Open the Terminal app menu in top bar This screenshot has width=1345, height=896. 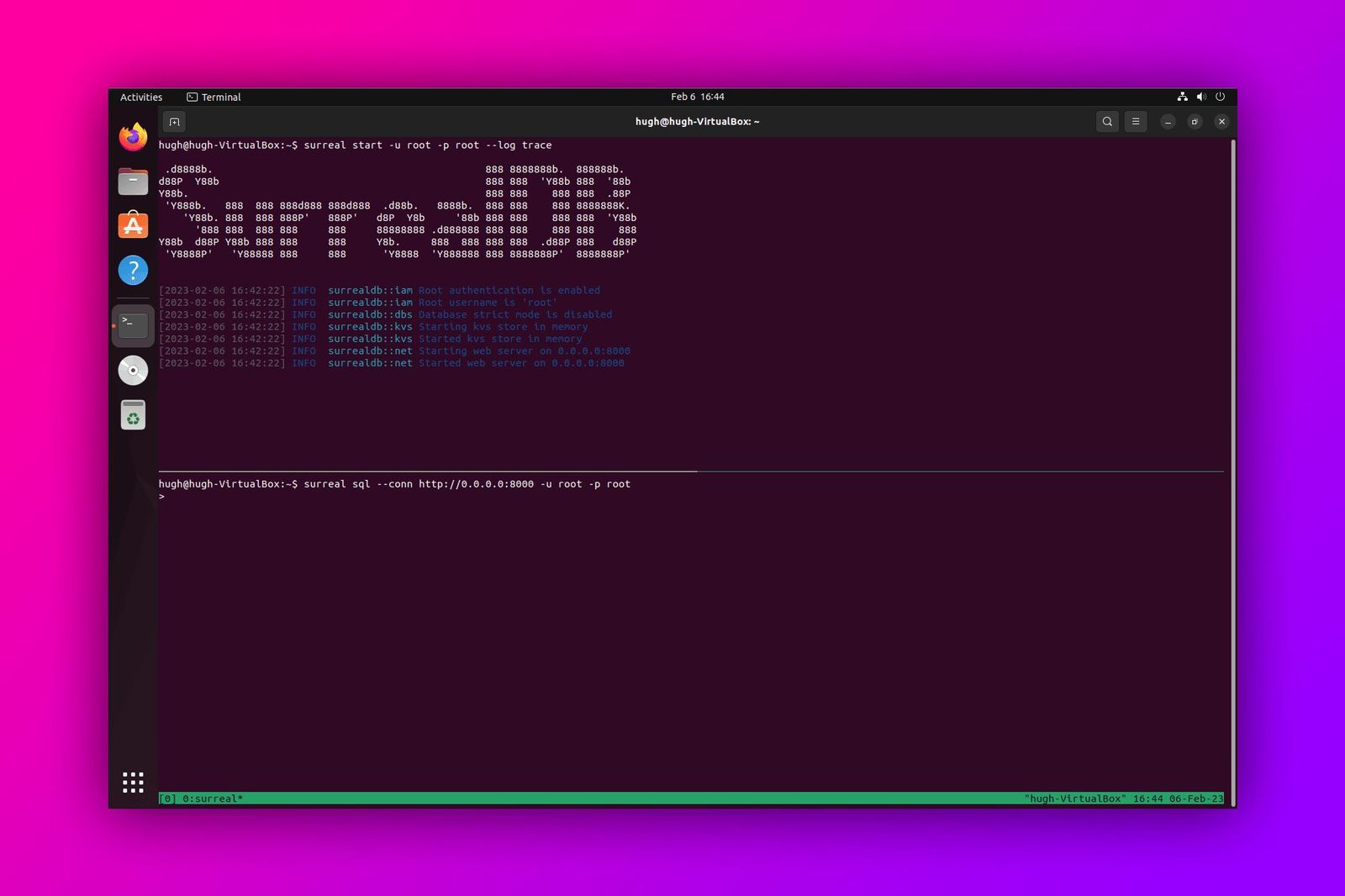click(x=214, y=97)
